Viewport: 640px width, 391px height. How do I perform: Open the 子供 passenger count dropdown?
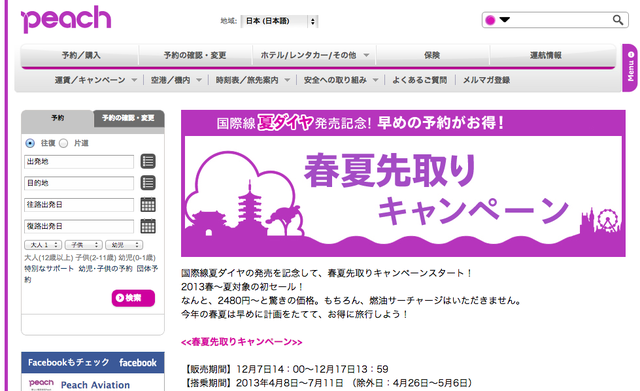click(84, 245)
